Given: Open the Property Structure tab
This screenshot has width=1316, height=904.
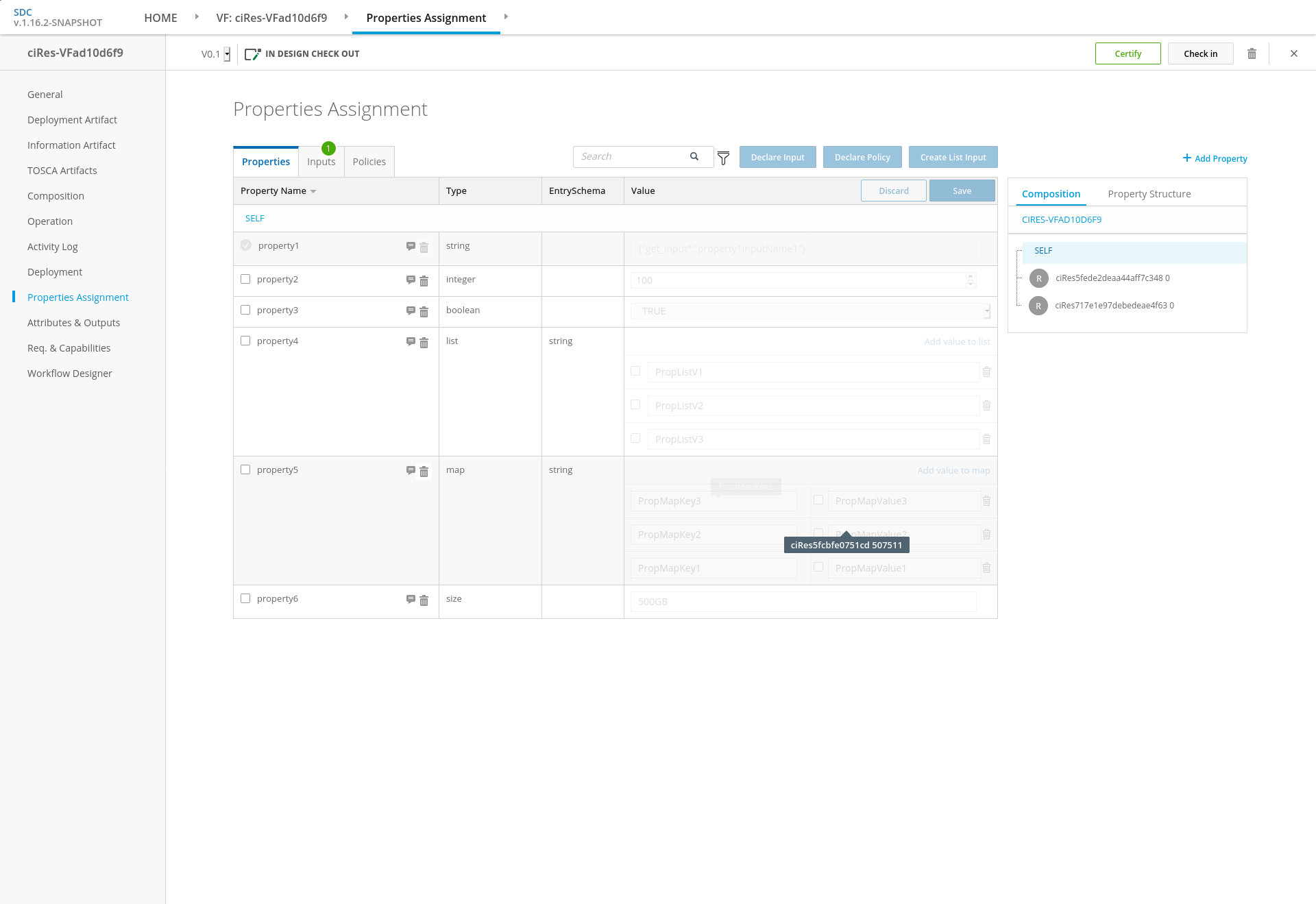Looking at the screenshot, I should (x=1149, y=194).
